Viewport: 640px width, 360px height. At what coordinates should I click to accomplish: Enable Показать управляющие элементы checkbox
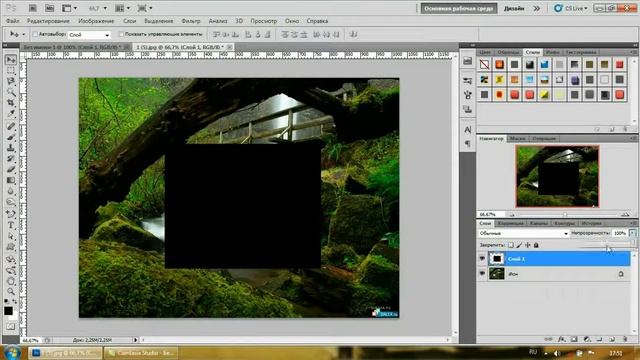coord(121,34)
